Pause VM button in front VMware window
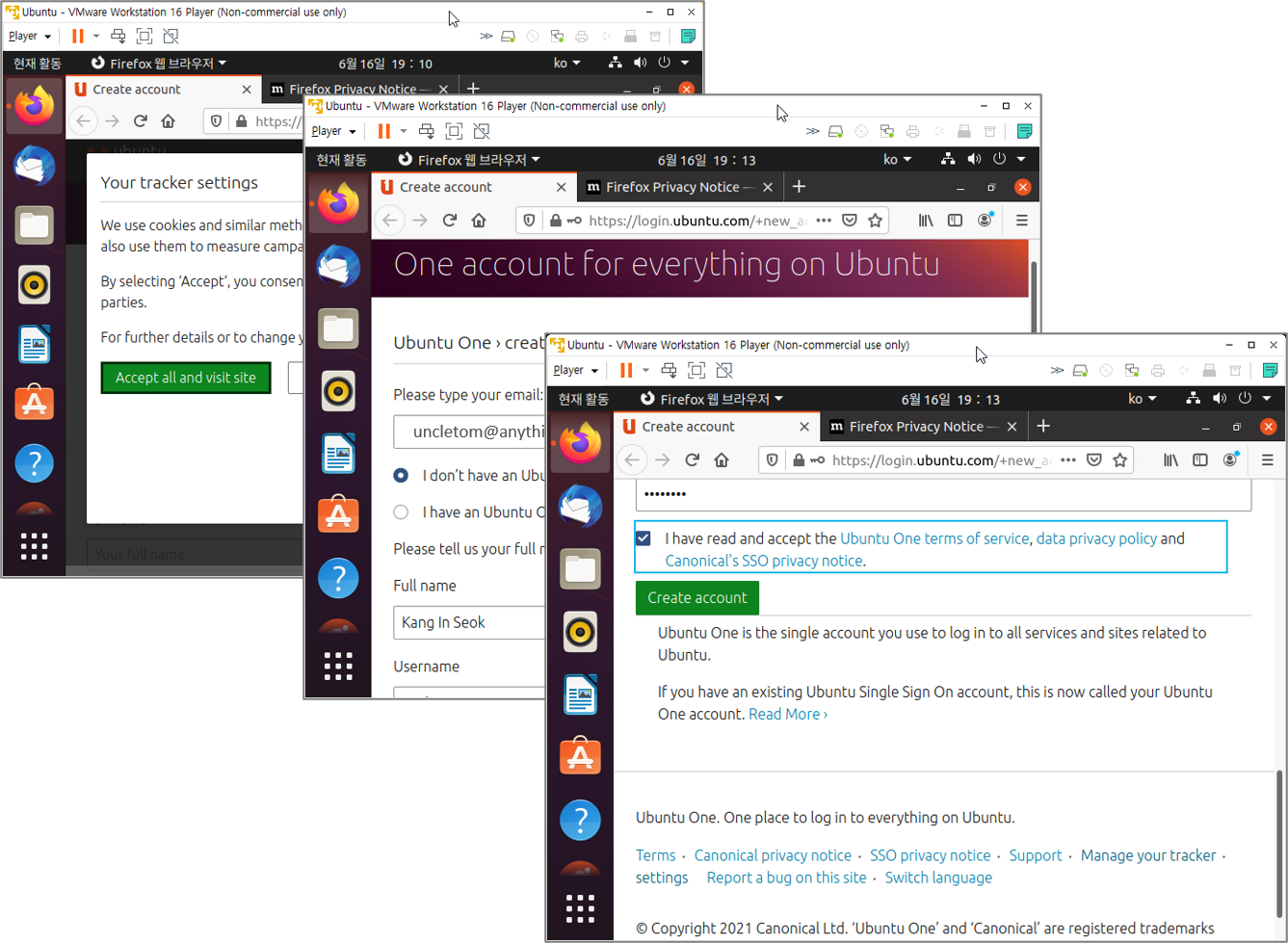 pyautogui.click(x=626, y=370)
